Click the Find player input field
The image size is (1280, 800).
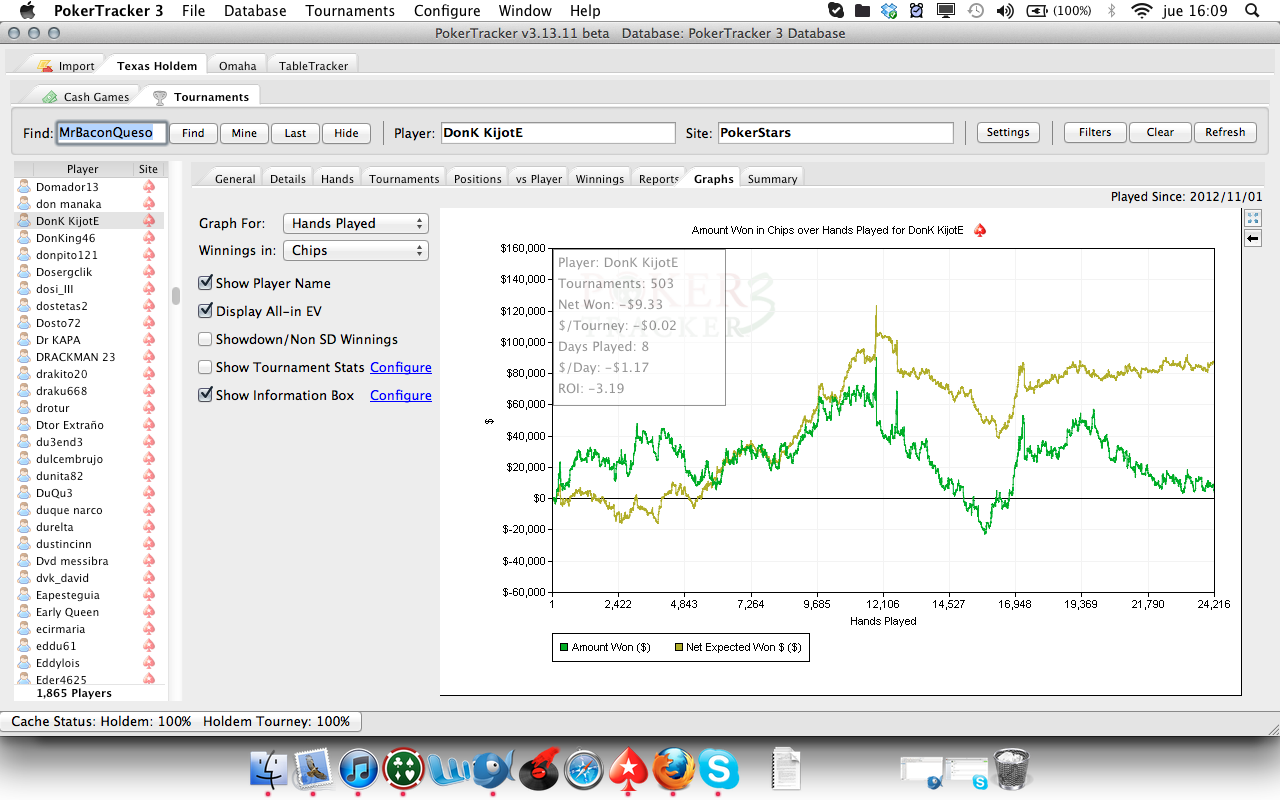pos(110,133)
